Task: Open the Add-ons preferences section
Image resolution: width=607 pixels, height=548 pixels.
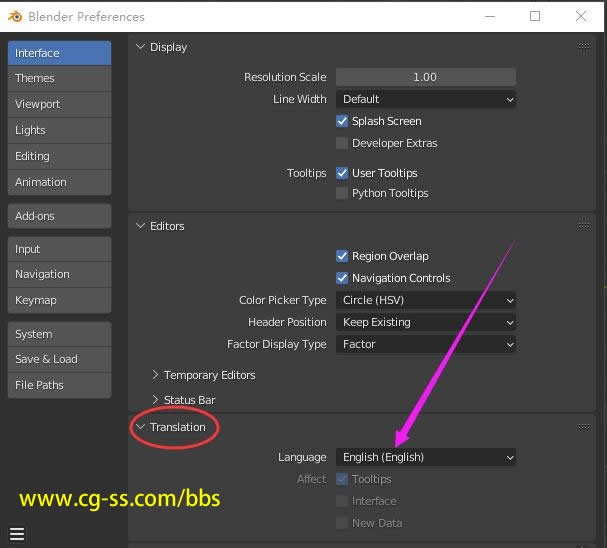Action: pyautogui.click(x=58, y=216)
